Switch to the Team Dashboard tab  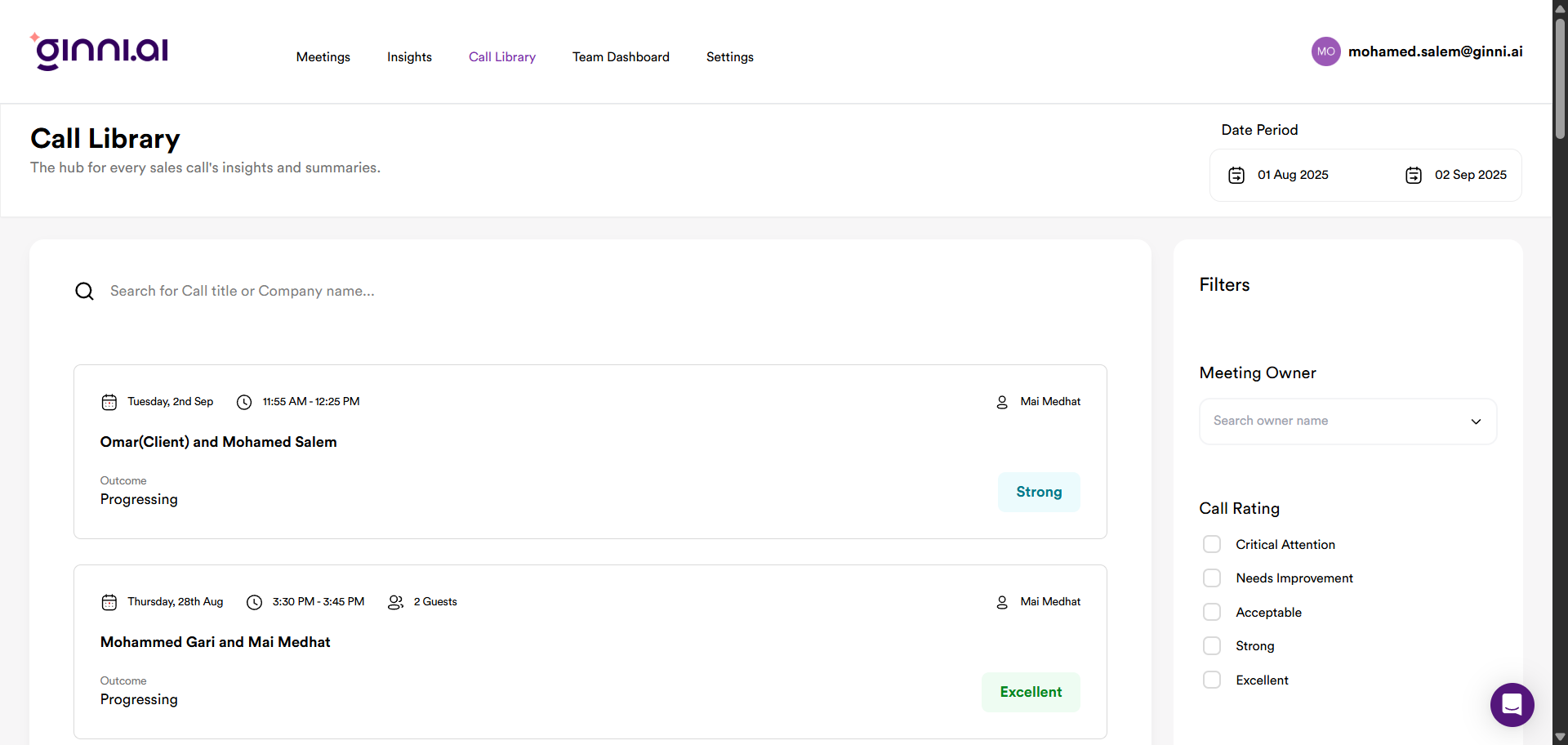621,57
